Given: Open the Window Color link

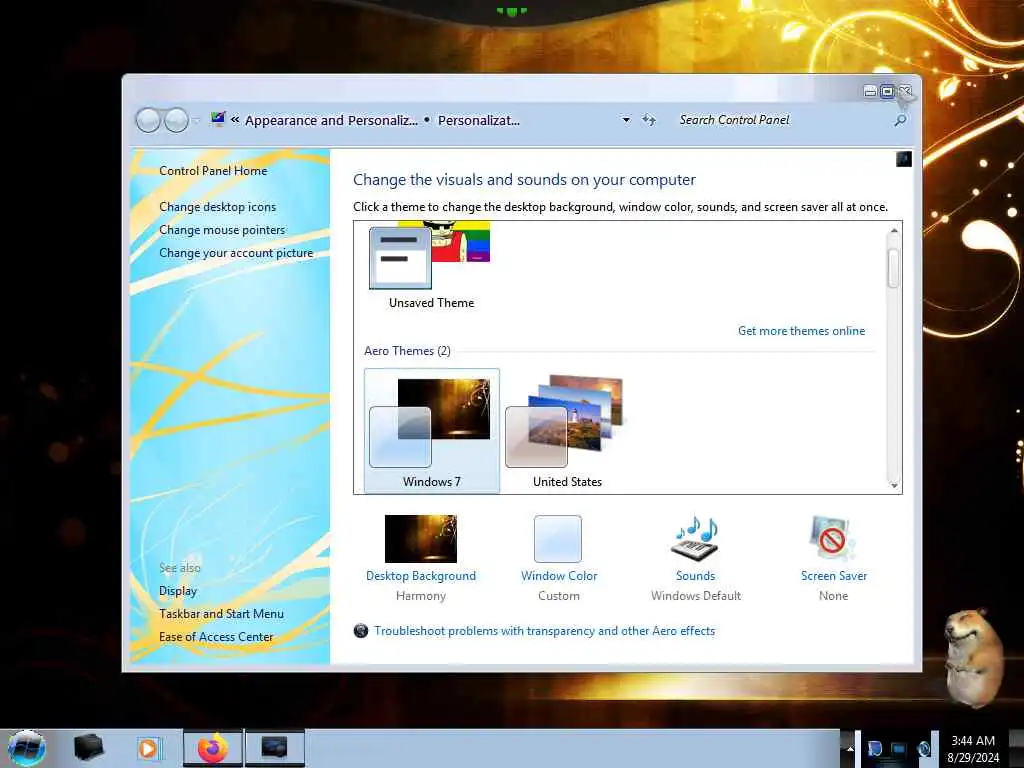Looking at the screenshot, I should click(x=559, y=576).
